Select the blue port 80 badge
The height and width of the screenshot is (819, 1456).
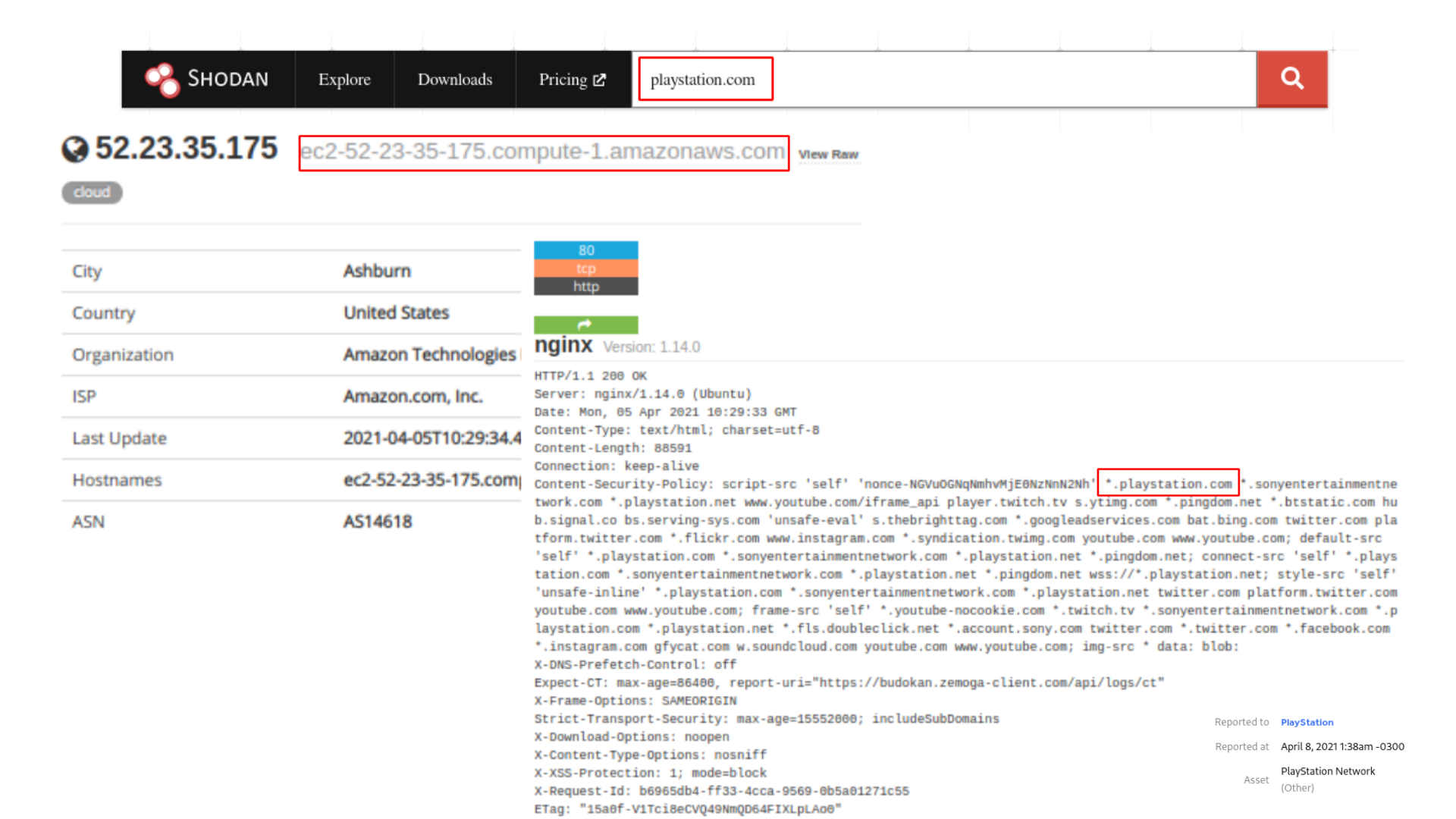(x=585, y=249)
